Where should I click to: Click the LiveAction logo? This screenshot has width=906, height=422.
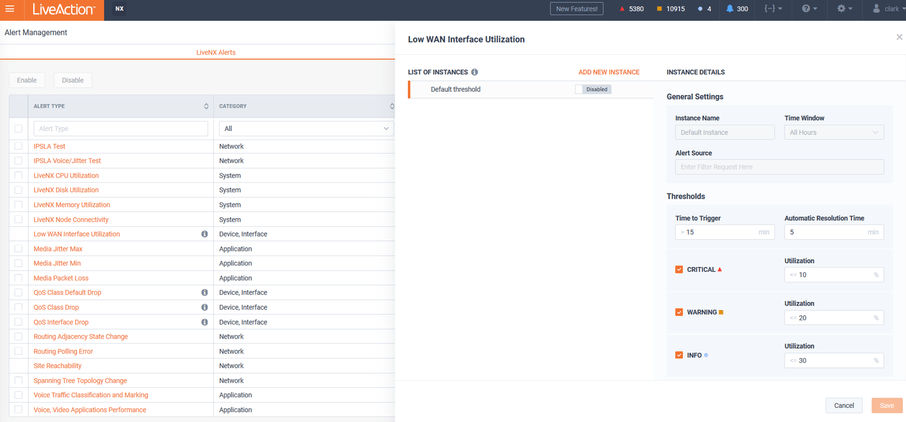[63, 9]
